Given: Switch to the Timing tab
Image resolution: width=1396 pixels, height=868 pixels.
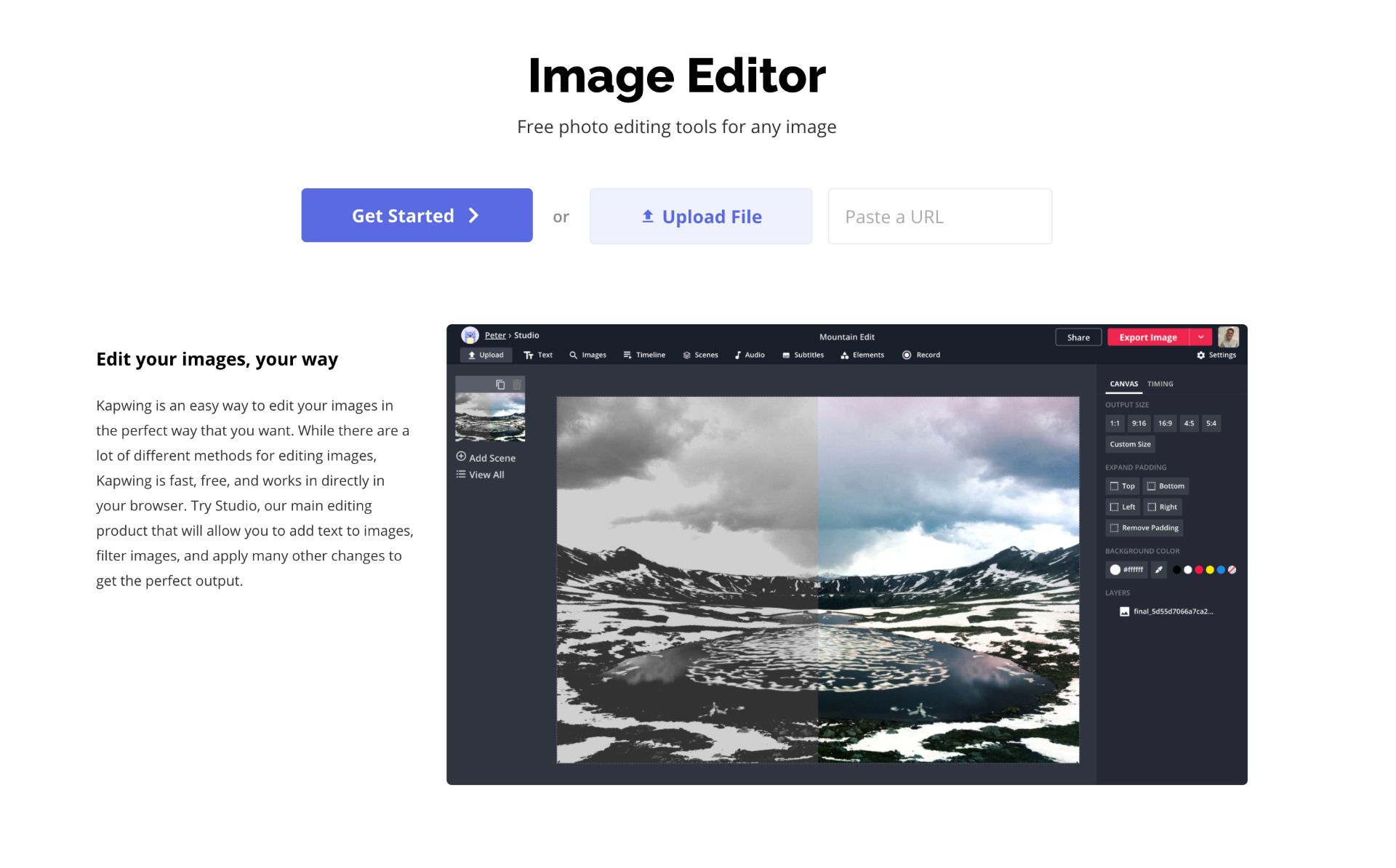Looking at the screenshot, I should point(1160,384).
